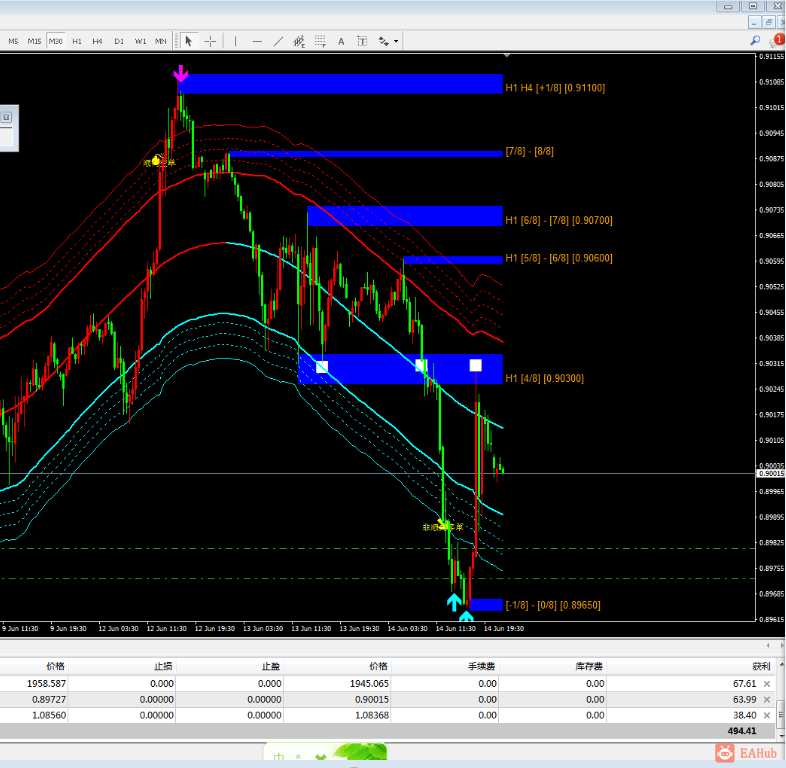The height and width of the screenshot is (768, 786).
Task: Click the 1.08560 open price cell
Action: tap(49, 715)
